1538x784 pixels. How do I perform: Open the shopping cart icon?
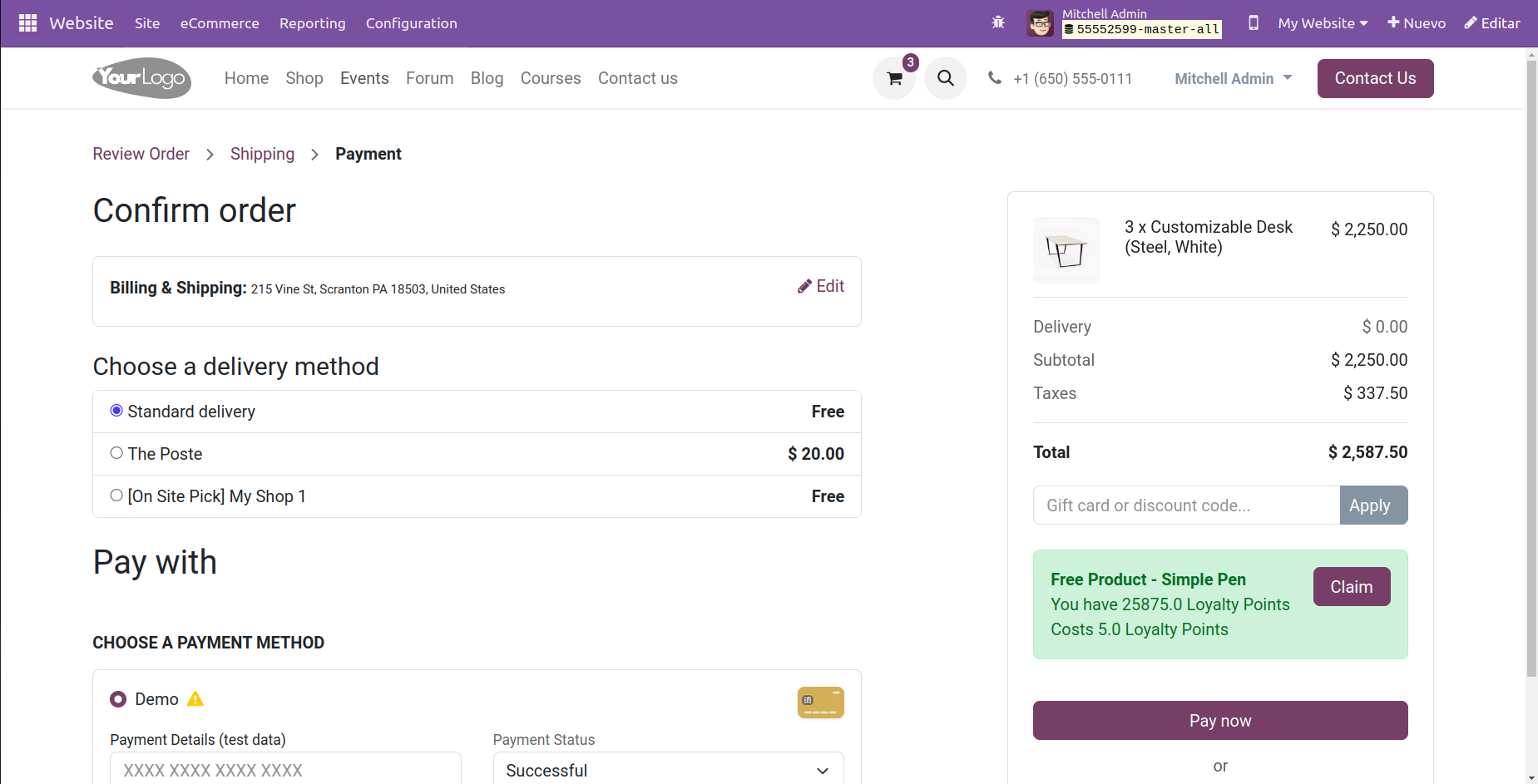pos(894,78)
